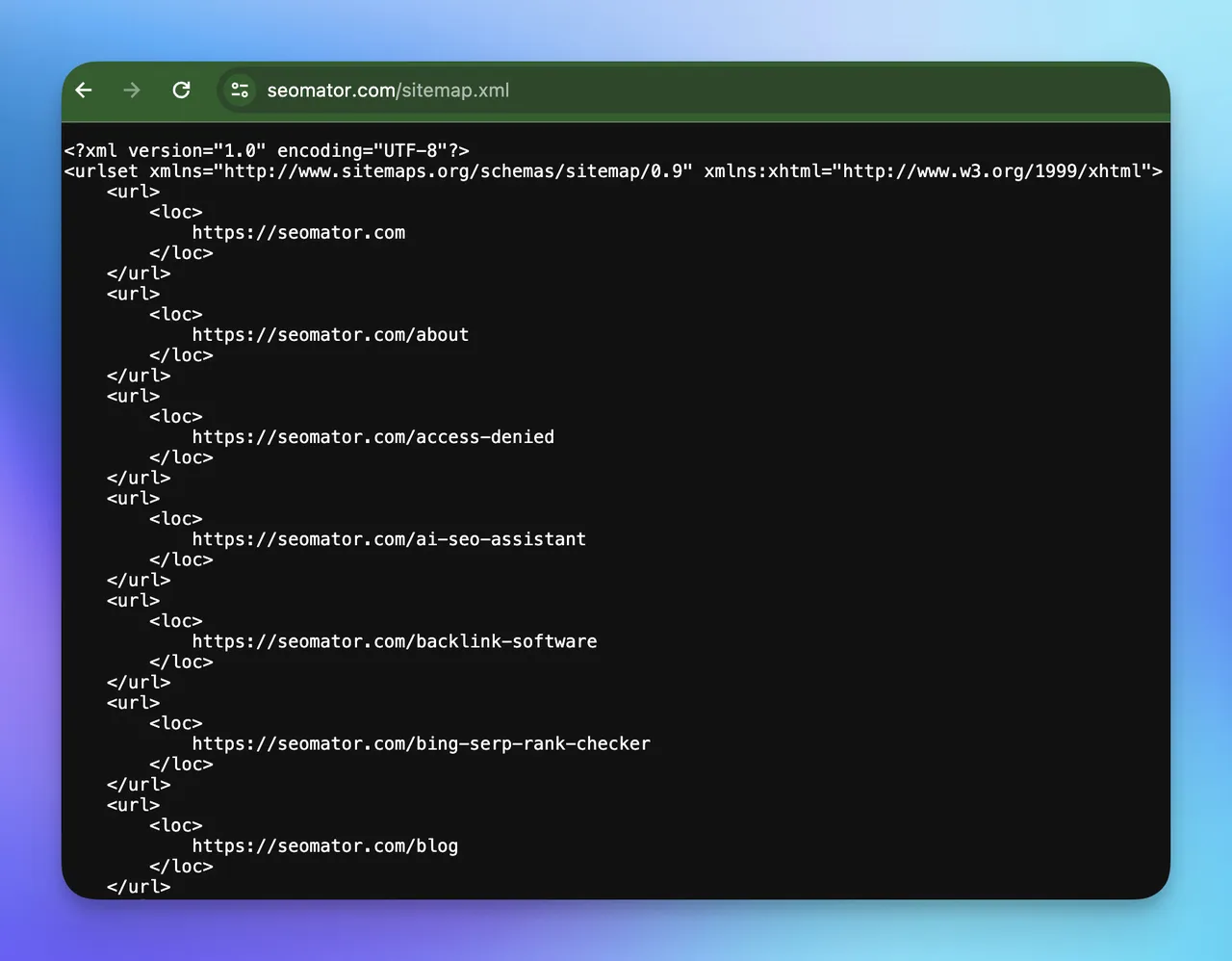Click the ai-seo-assistant URL entry
The height and width of the screenshot is (961, 1232).
pos(389,538)
